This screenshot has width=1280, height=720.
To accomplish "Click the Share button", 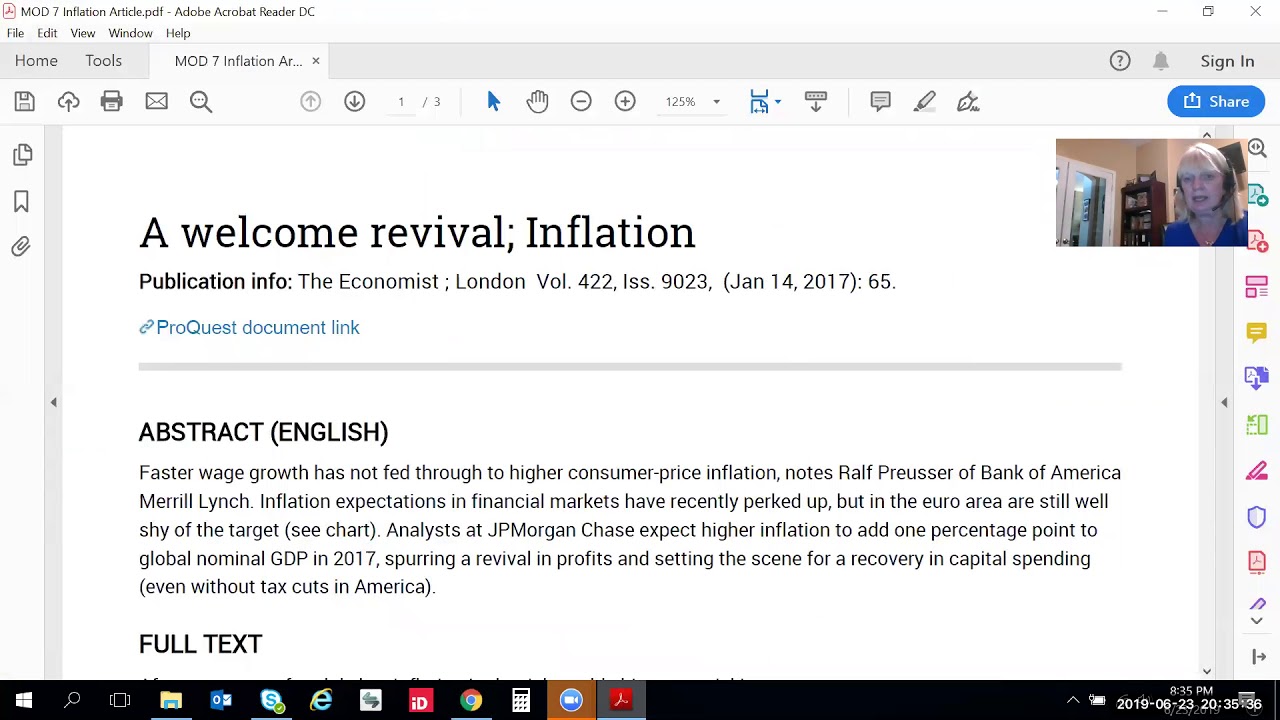I will point(1216,101).
